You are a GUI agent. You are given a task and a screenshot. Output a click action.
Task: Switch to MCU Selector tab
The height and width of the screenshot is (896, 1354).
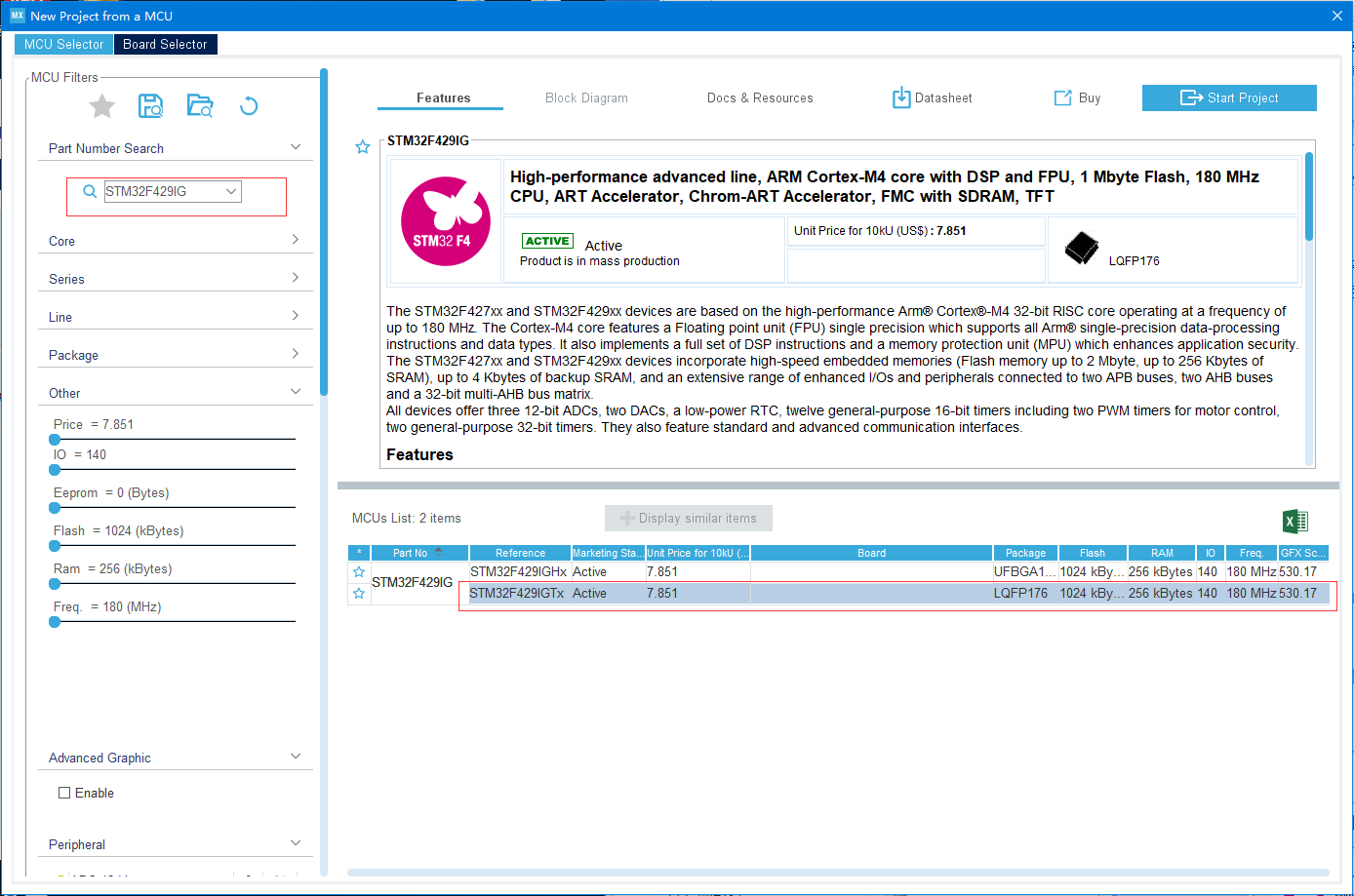click(x=63, y=44)
